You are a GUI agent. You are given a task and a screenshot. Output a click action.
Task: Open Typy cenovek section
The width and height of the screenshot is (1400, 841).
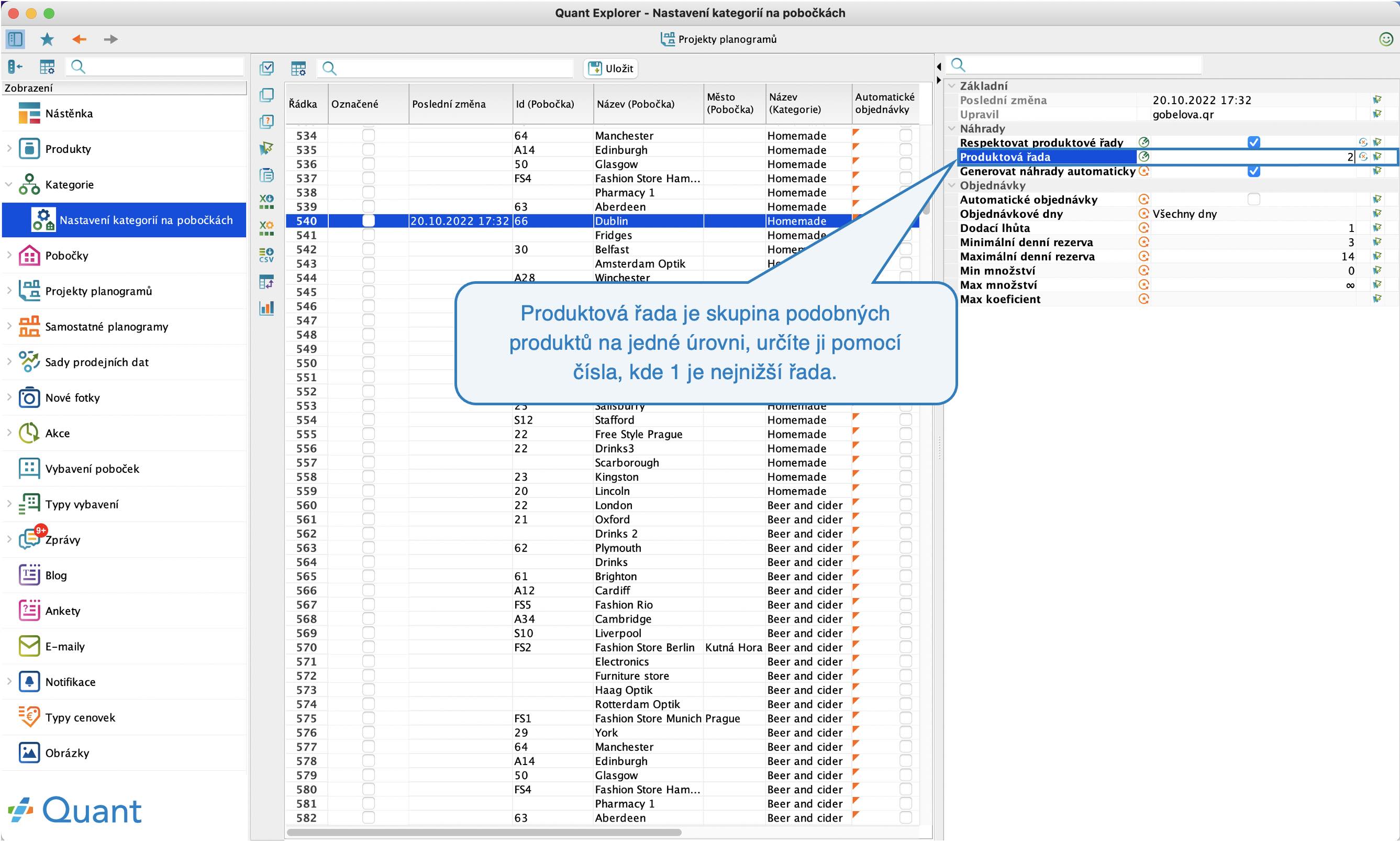pyautogui.click(x=124, y=717)
